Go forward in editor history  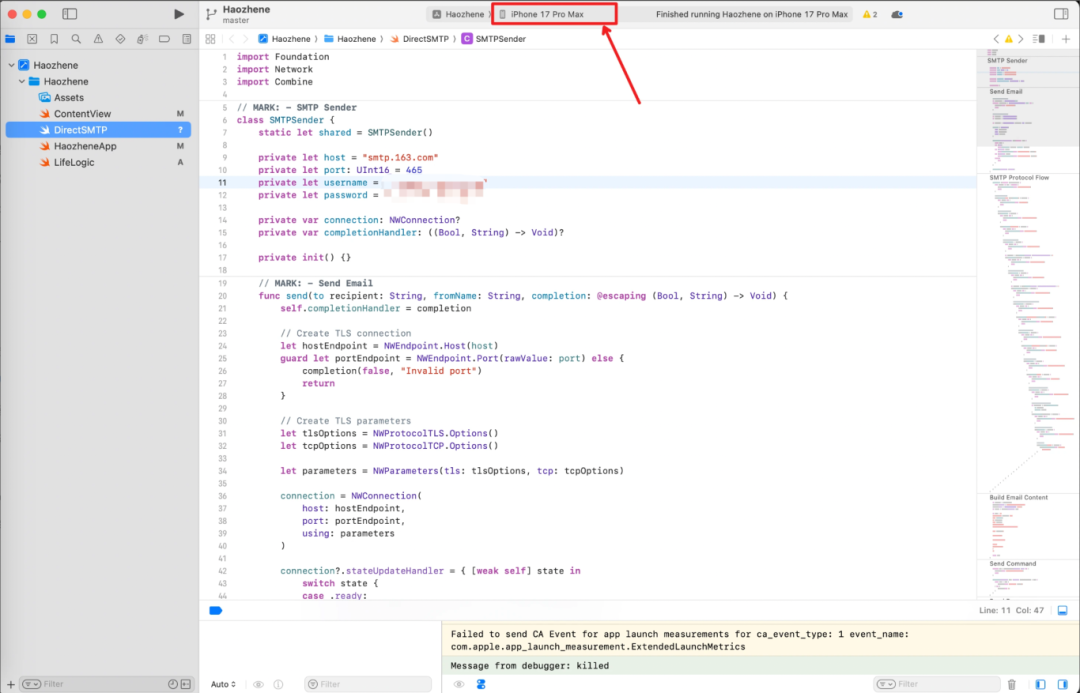click(x=245, y=39)
